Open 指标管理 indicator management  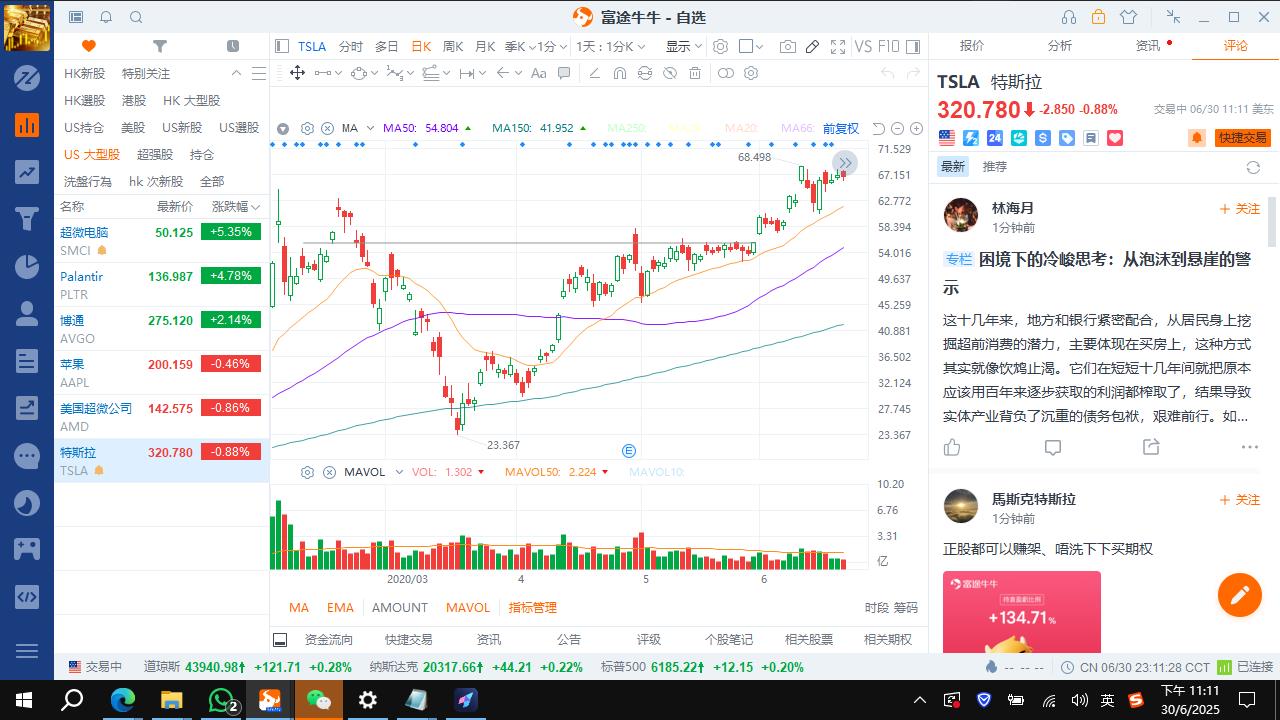pos(532,607)
